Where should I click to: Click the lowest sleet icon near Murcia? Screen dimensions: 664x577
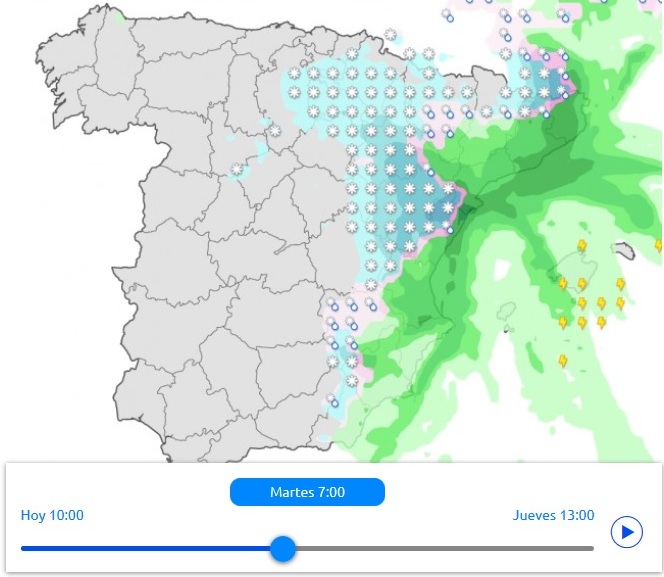(x=332, y=400)
